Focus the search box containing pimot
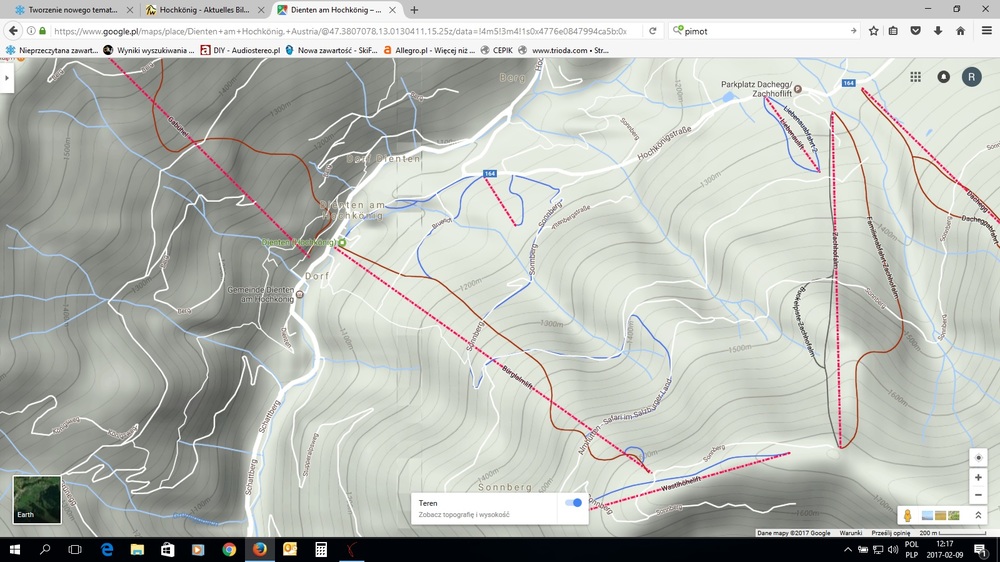Viewport: 1000px width, 562px height. pyautogui.click(x=764, y=31)
